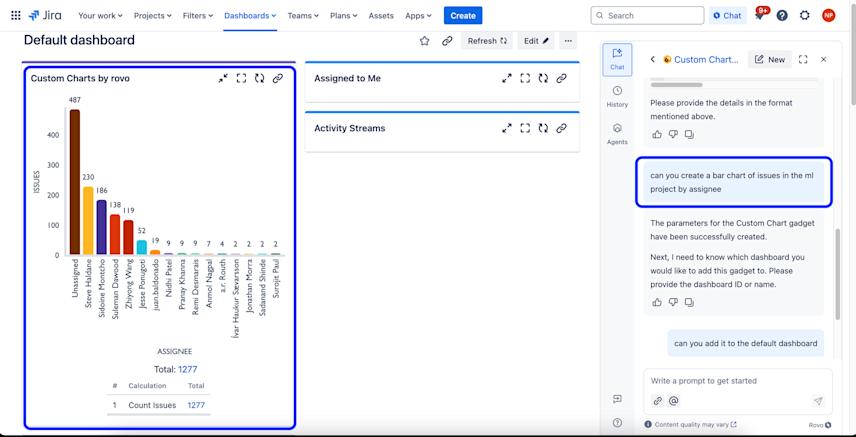856x437 pixels.
Task: Open the Filters dropdown
Action: click(x=198, y=16)
